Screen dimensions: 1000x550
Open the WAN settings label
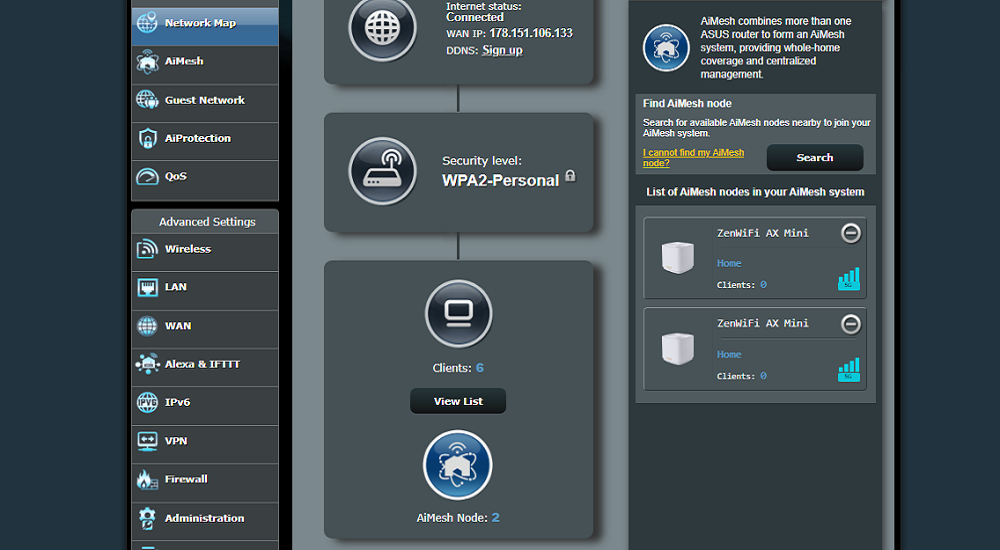pos(178,326)
